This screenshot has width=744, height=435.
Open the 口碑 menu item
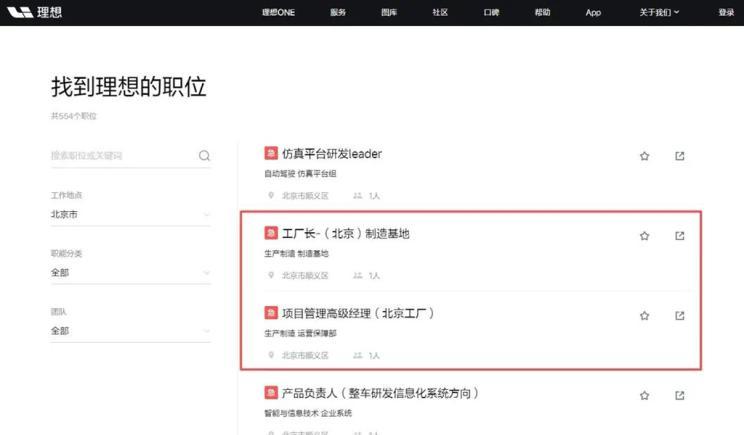pyautogui.click(x=492, y=12)
